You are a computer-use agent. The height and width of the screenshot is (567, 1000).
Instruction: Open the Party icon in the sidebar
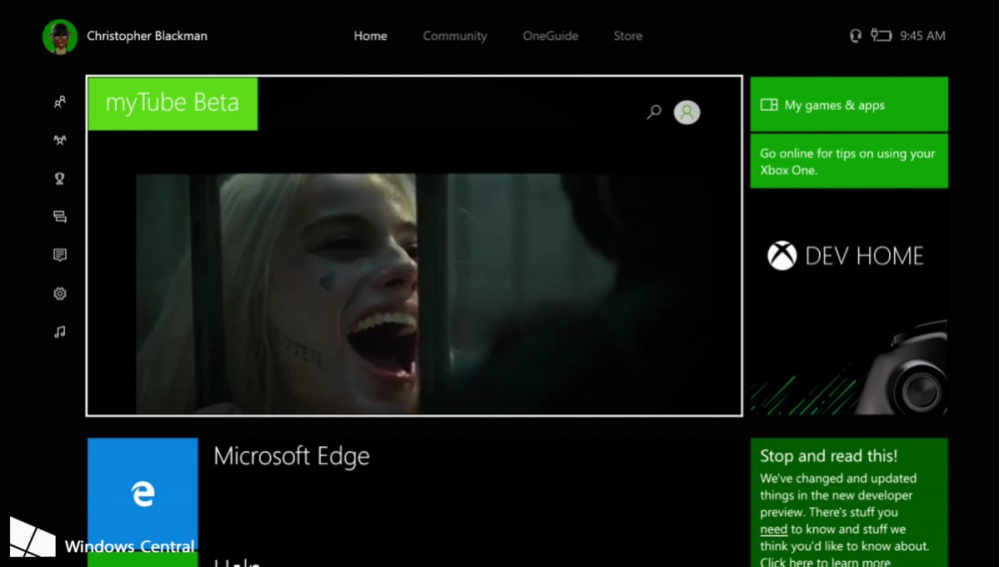[x=60, y=141]
